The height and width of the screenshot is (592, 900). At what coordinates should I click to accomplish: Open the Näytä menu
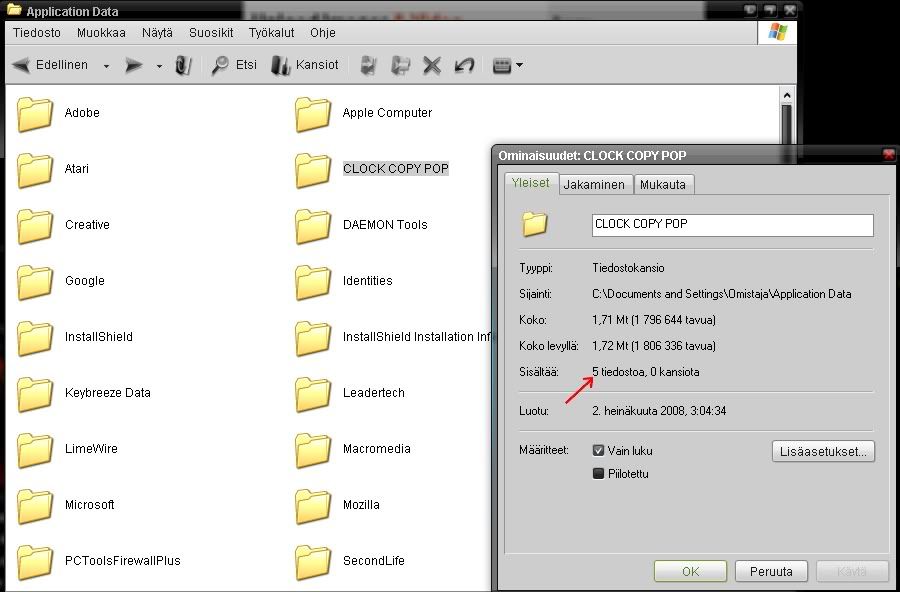(157, 33)
